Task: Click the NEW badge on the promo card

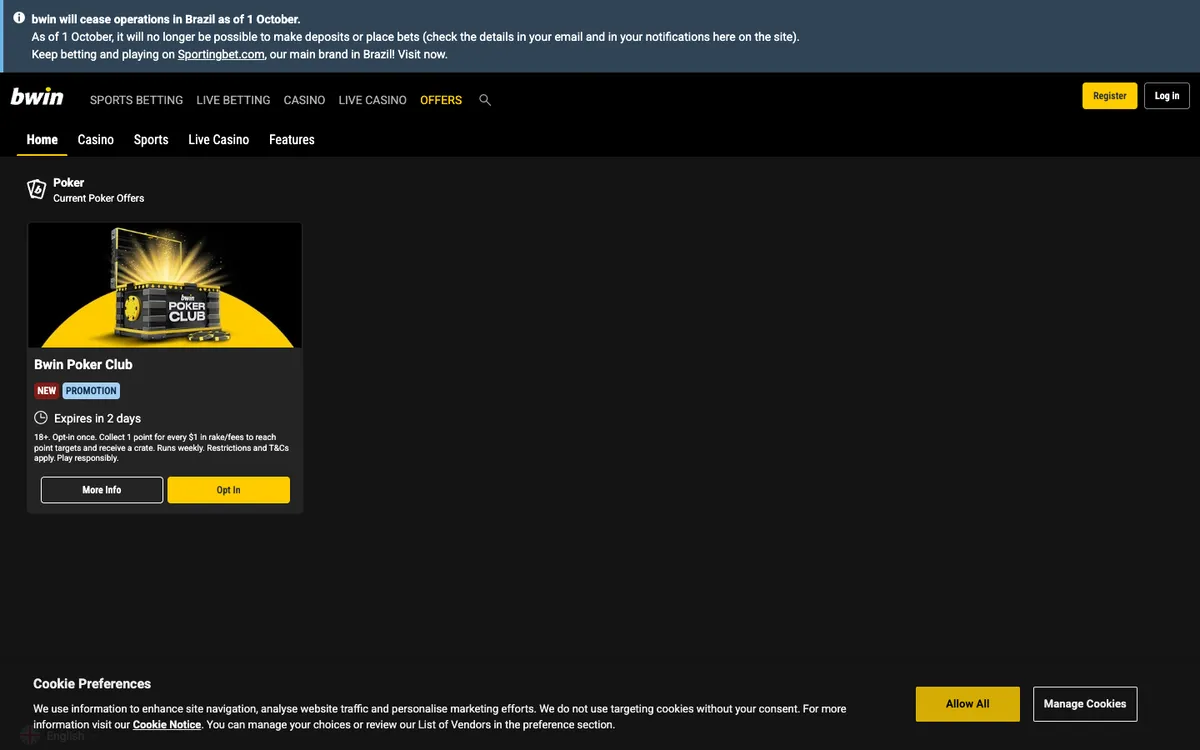Action: tap(47, 391)
